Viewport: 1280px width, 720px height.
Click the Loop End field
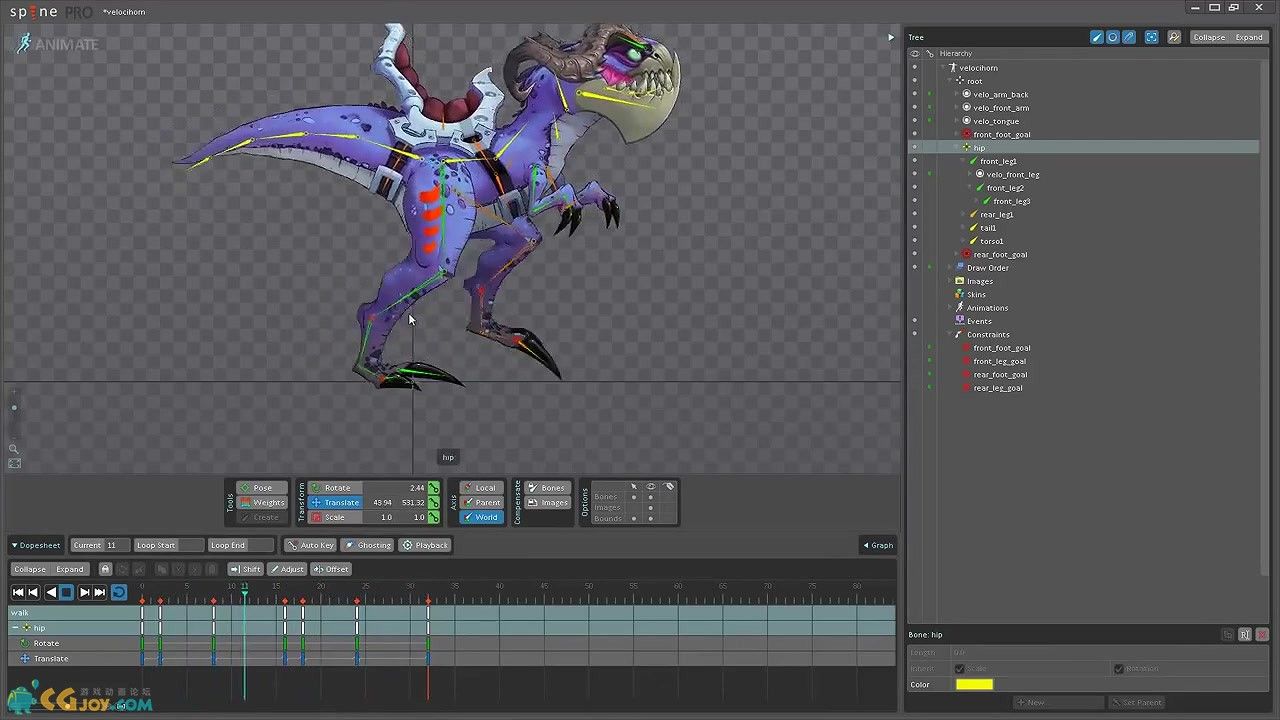click(x=240, y=545)
